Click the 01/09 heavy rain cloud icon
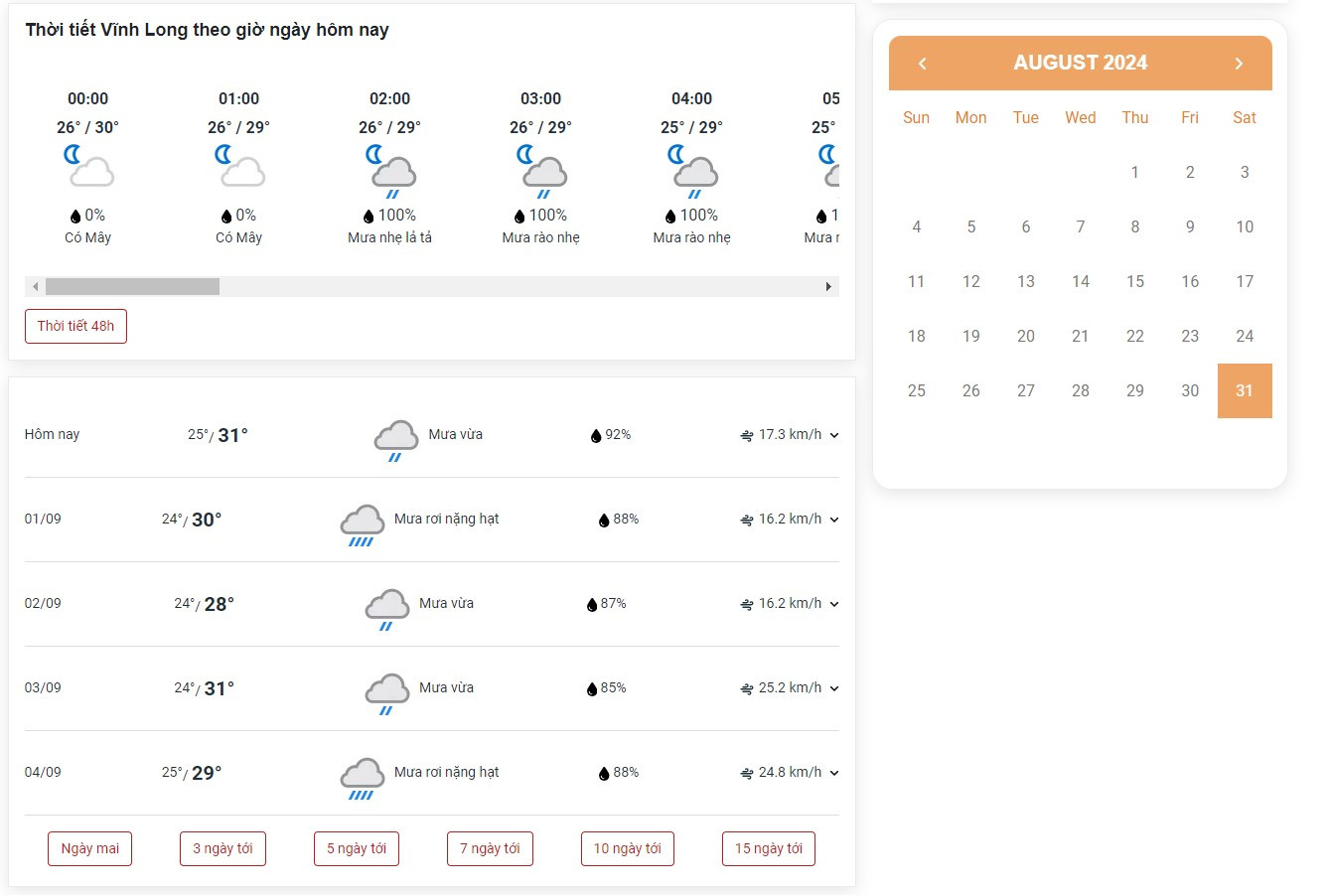The width and height of the screenshot is (1329, 896). [362, 525]
